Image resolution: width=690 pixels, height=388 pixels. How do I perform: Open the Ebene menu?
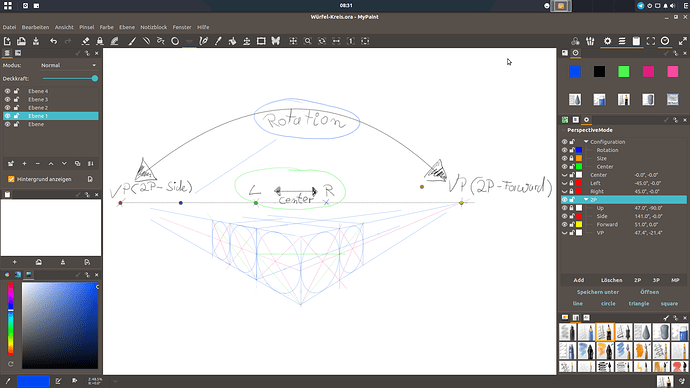pos(127,27)
